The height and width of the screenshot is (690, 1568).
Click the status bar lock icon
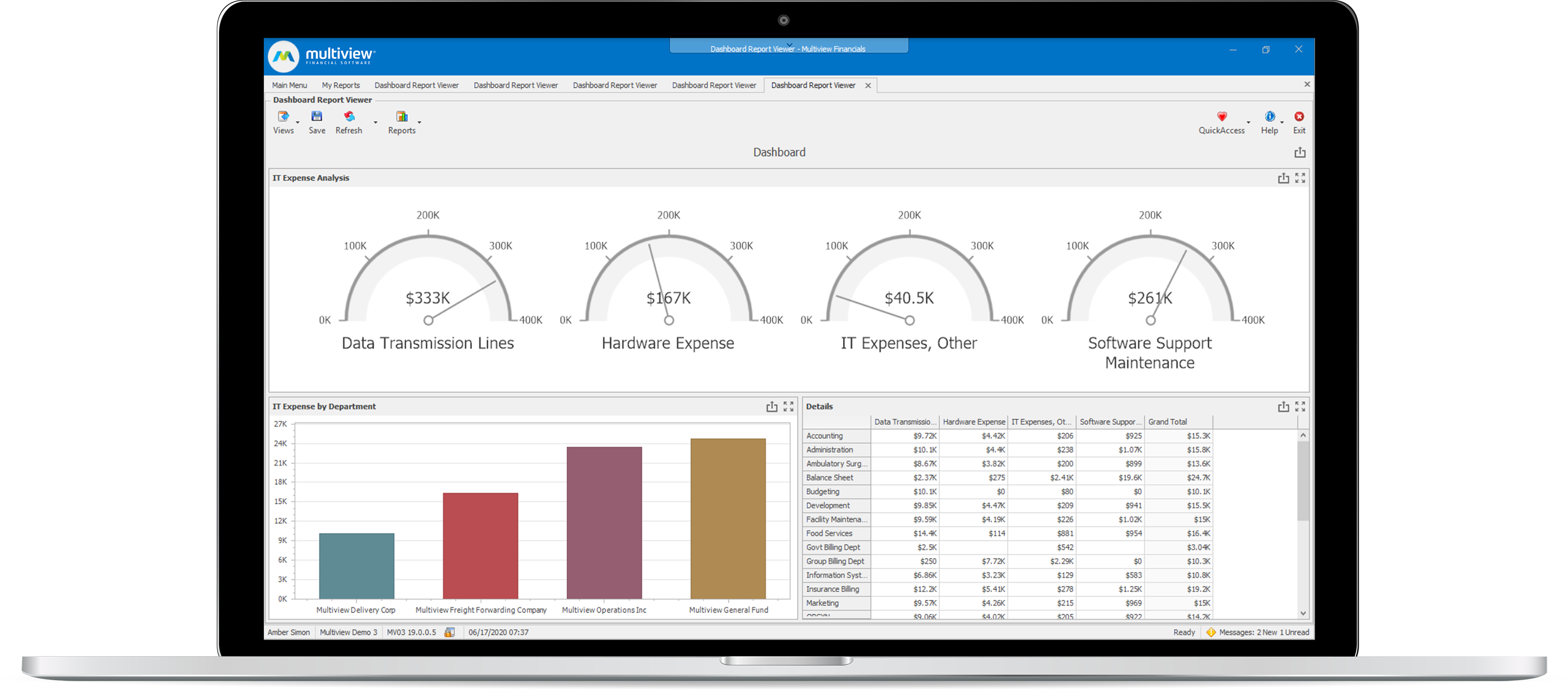coord(449,632)
